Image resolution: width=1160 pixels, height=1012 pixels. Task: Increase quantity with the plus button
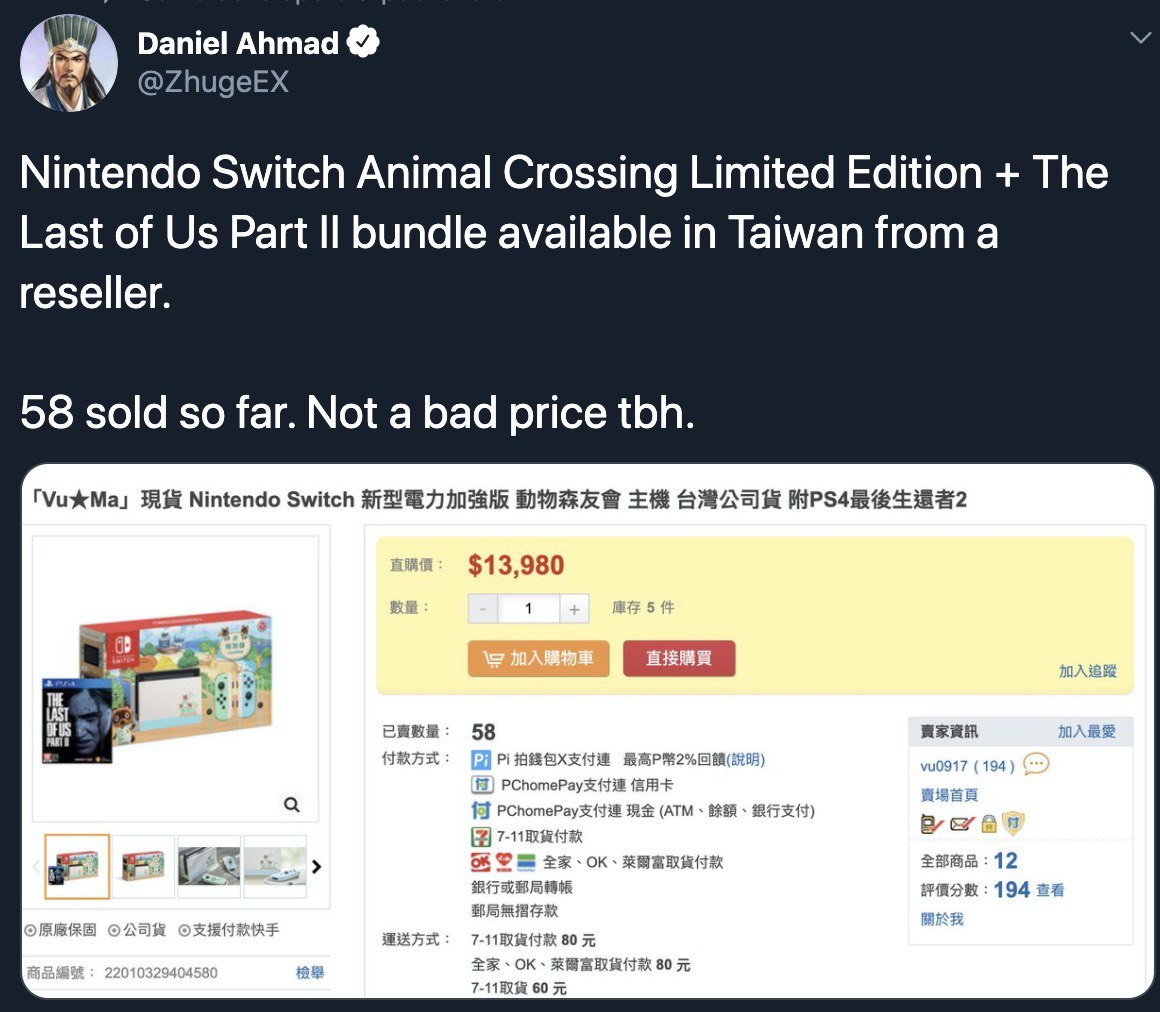tap(574, 608)
